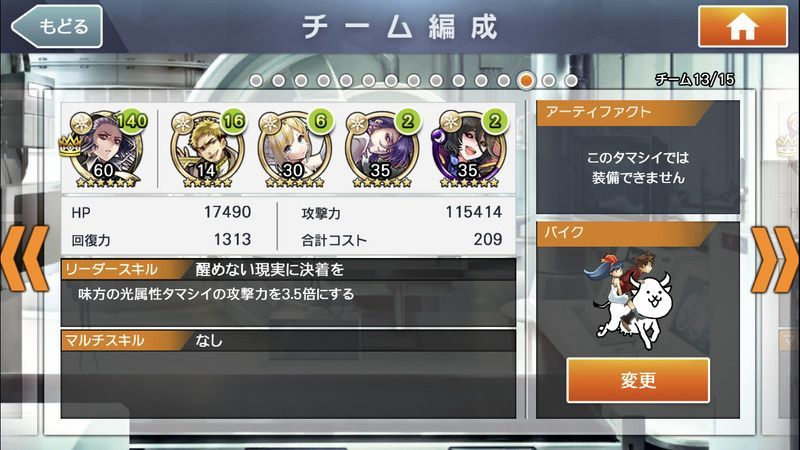Select purple-haired character fourth slot
This screenshot has height=450, width=800.
click(x=382, y=149)
